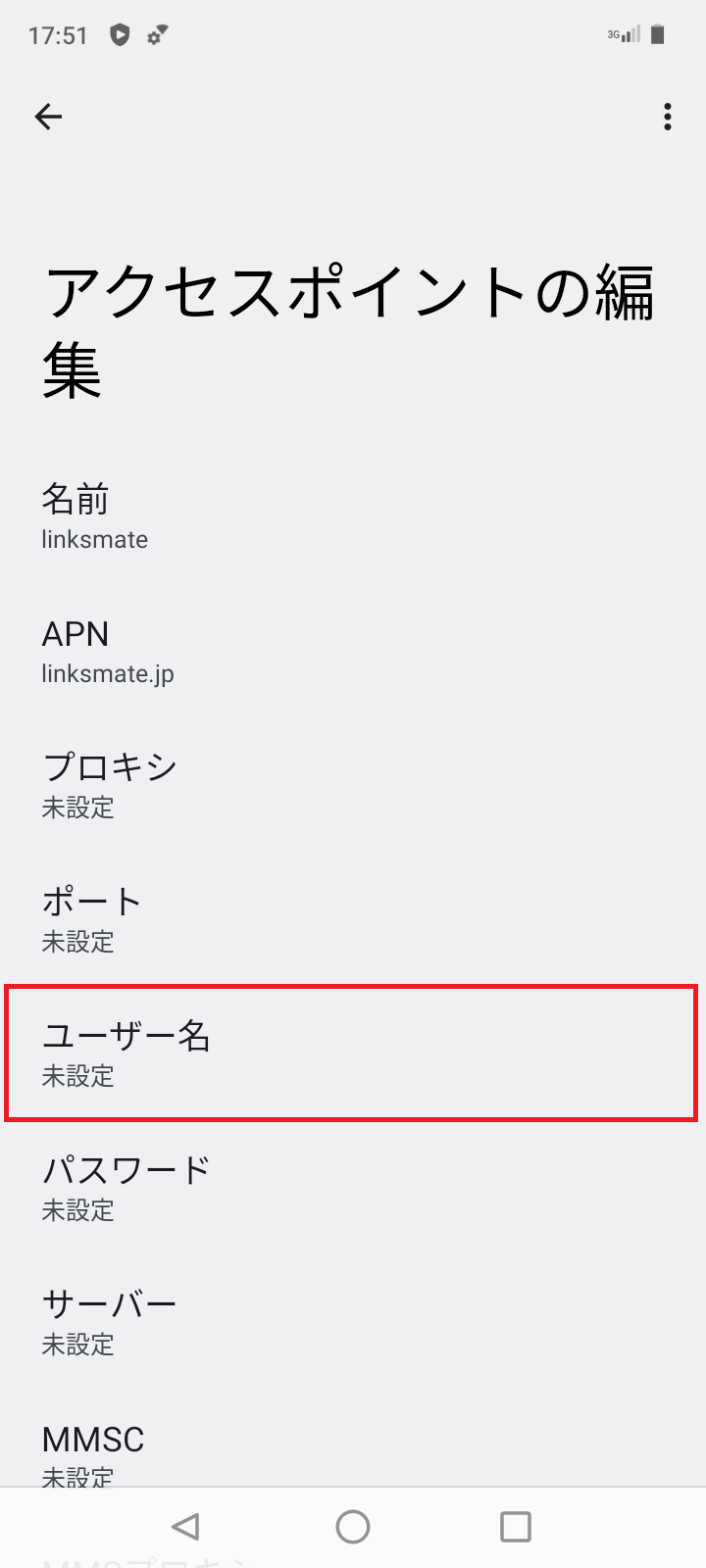The height and width of the screenshot is (1568, 706).
Task: Select the サーバー setting row
Action: point(353,1322)
